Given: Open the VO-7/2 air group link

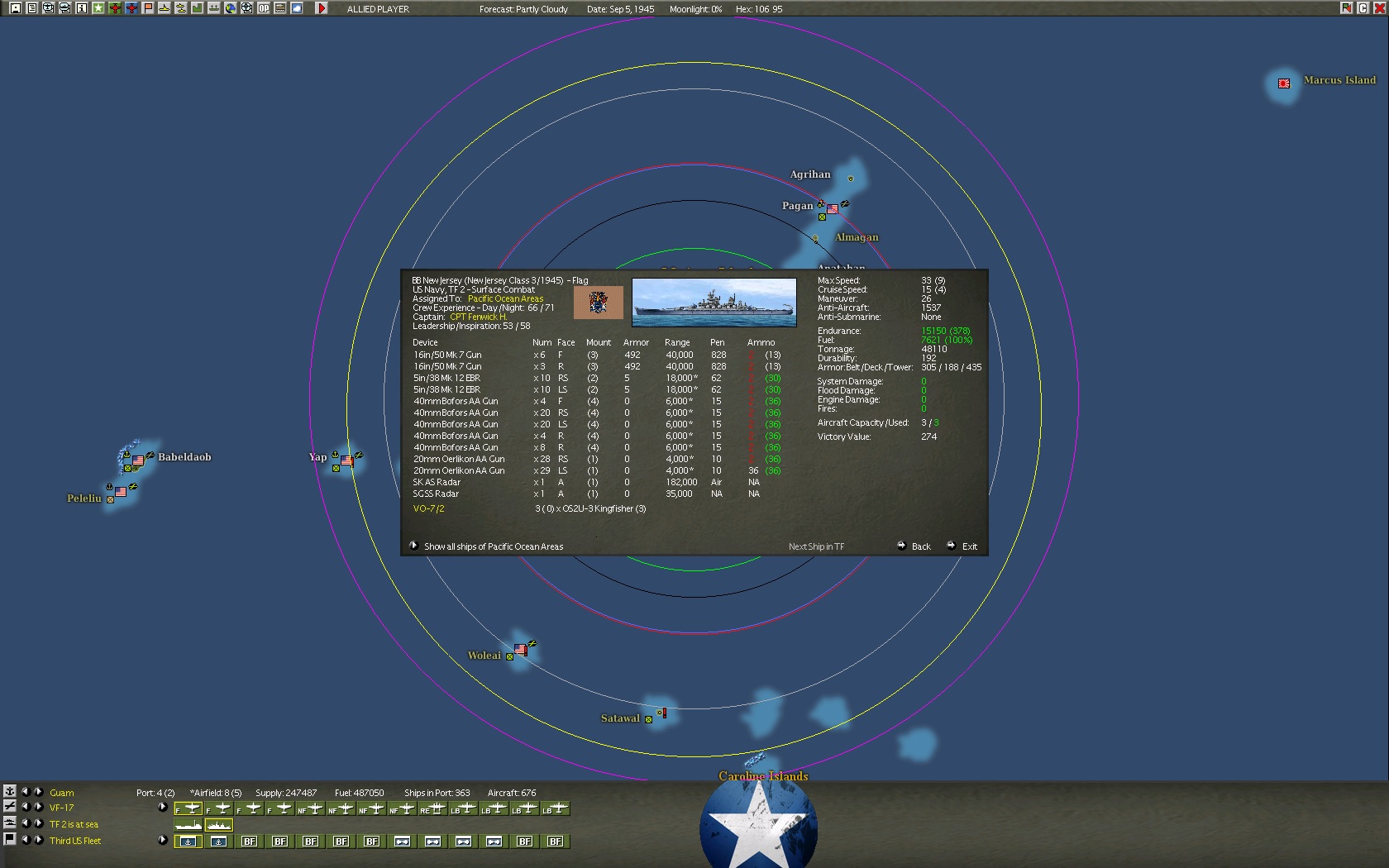Looking at the screenshot, I should pyautogui.click(x=428, y=508).
